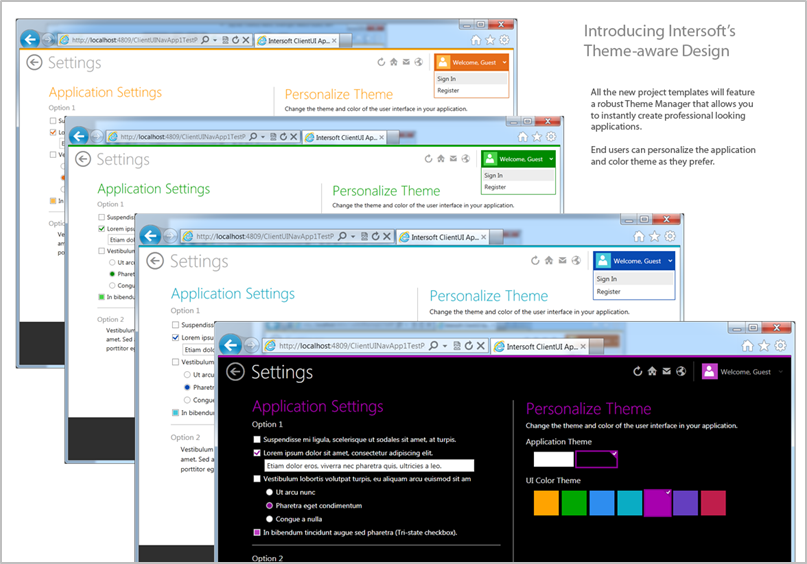Viewport: 807px width, 564px height.
Task: Click browser Back button in the purple-theme window
Action: coord(231,345)
